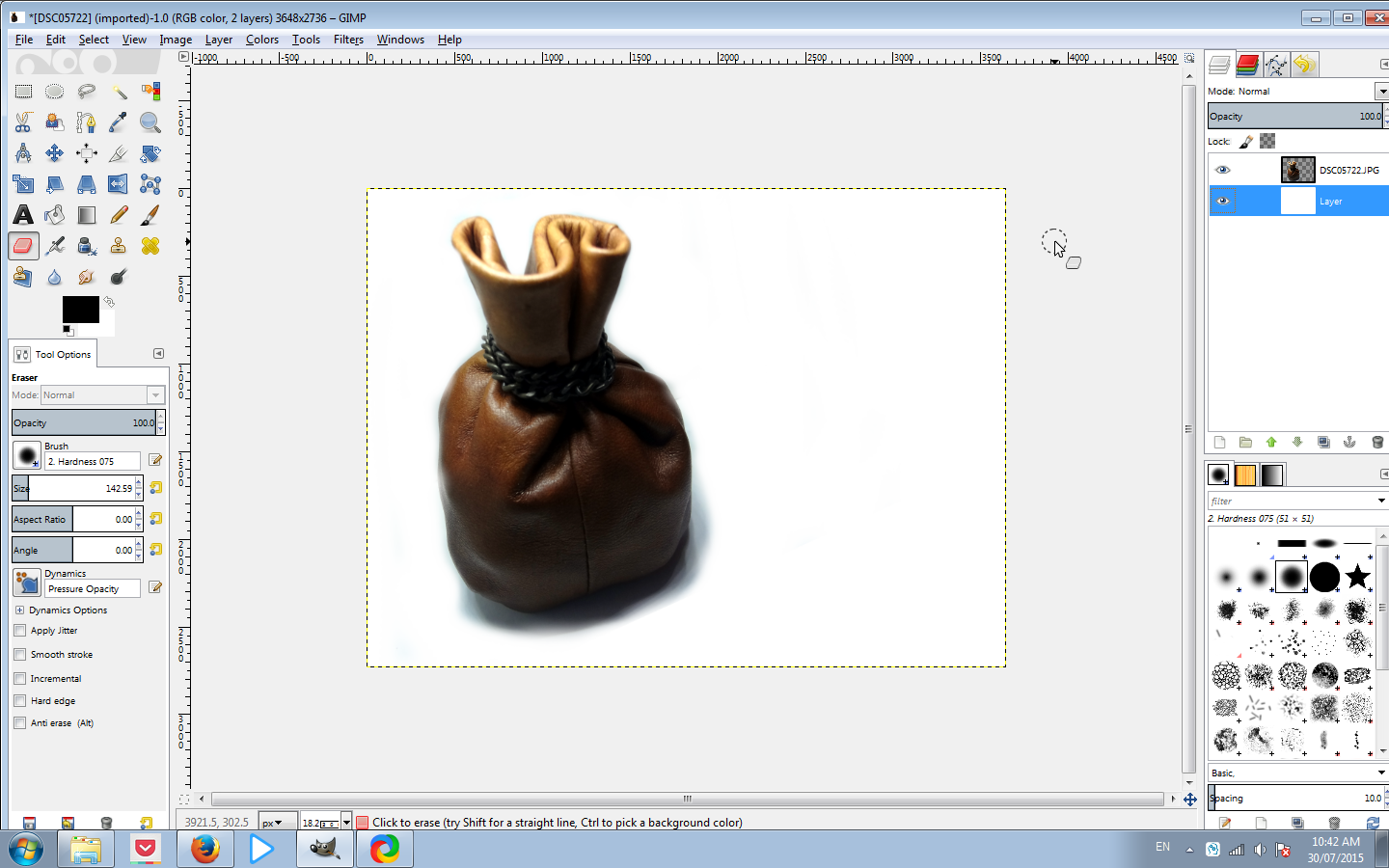
Task: Open the Tool Options panel menu arrow
Action: 158,354
